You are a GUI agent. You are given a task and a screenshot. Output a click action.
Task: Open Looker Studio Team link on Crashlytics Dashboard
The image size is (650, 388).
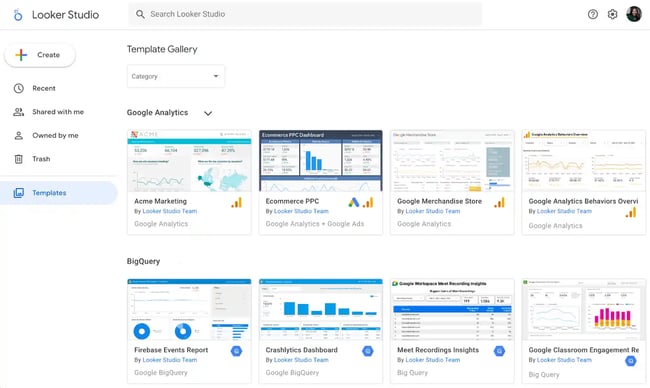click(x=301, y=360)
